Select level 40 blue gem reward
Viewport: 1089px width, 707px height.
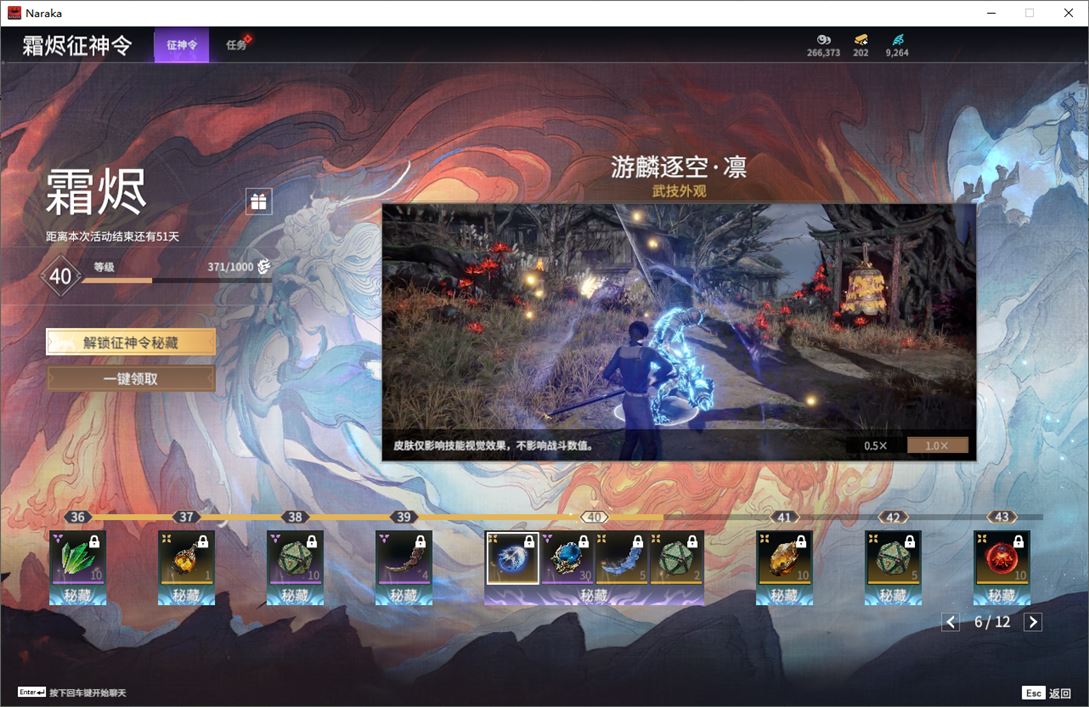point(567,558)
